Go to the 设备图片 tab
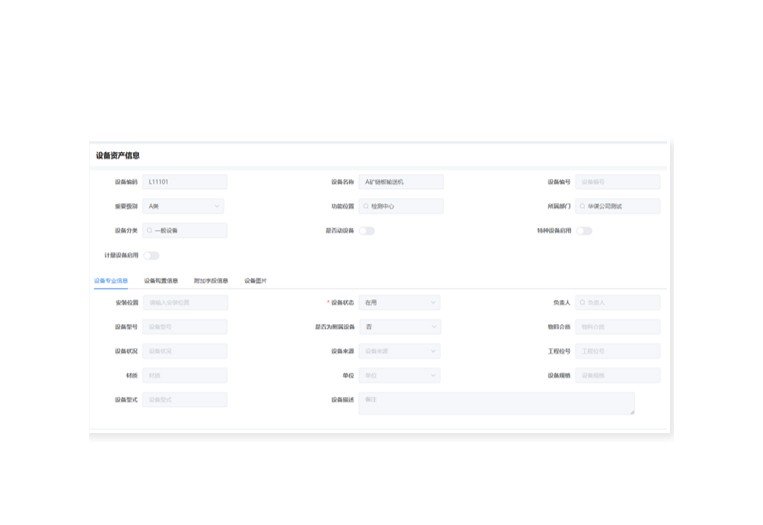The image size is (763, 525). pyautogui.click(x=255, y=281)
